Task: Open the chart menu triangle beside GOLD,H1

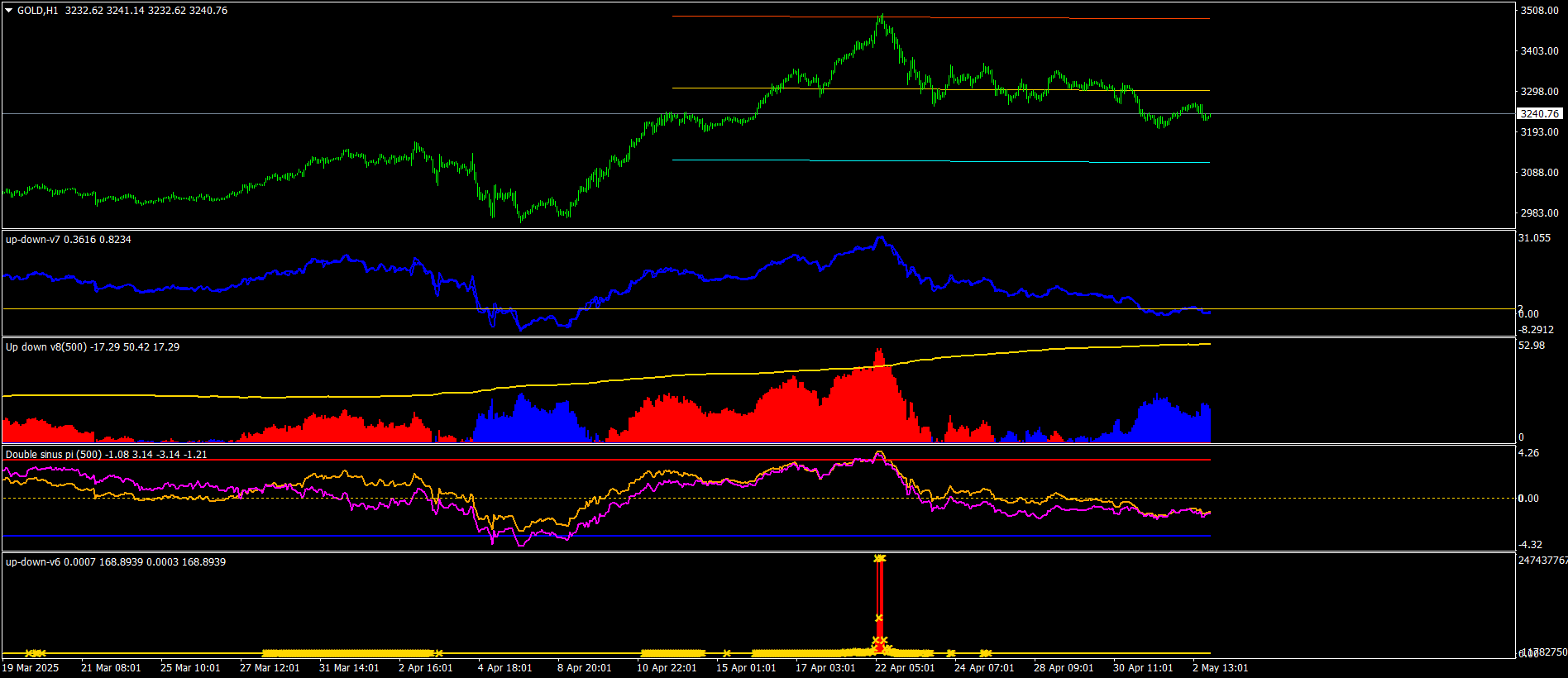Action: point(9,11)
